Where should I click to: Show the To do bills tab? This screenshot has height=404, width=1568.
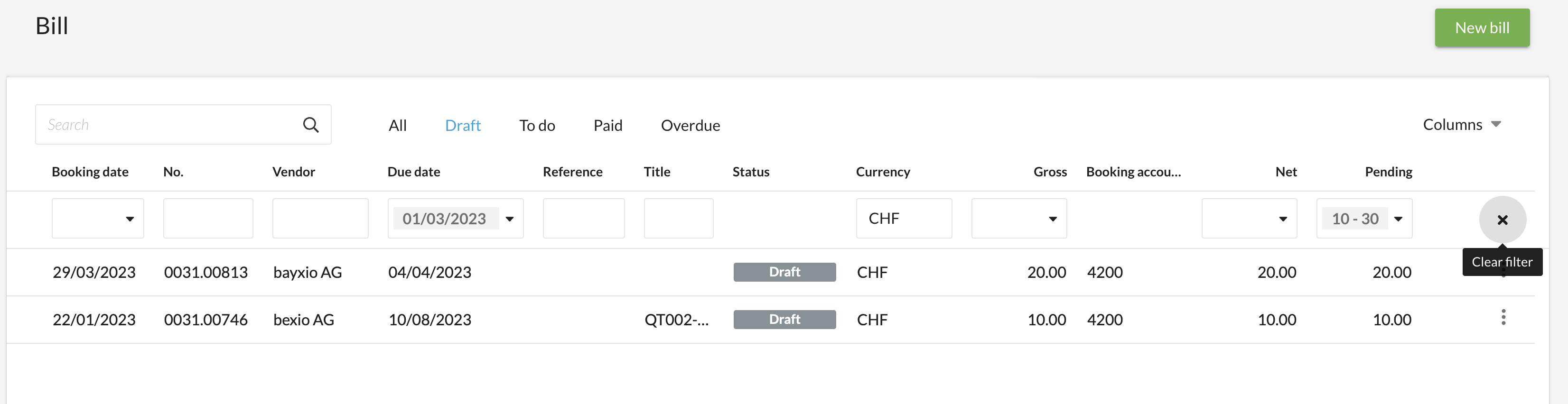click(x=537, y=125)
